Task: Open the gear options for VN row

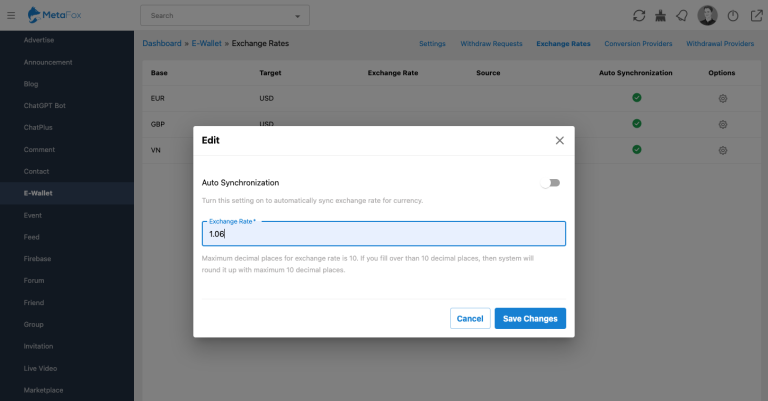Action: coord(722,150)
